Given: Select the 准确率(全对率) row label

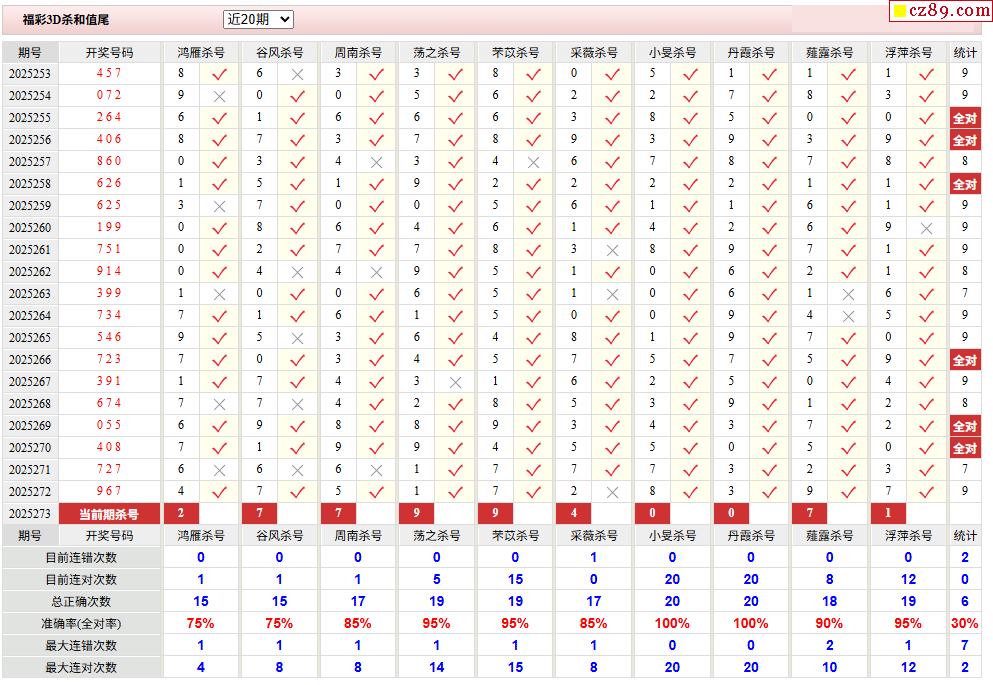Looking at the screenshot, I should point(81,623).
